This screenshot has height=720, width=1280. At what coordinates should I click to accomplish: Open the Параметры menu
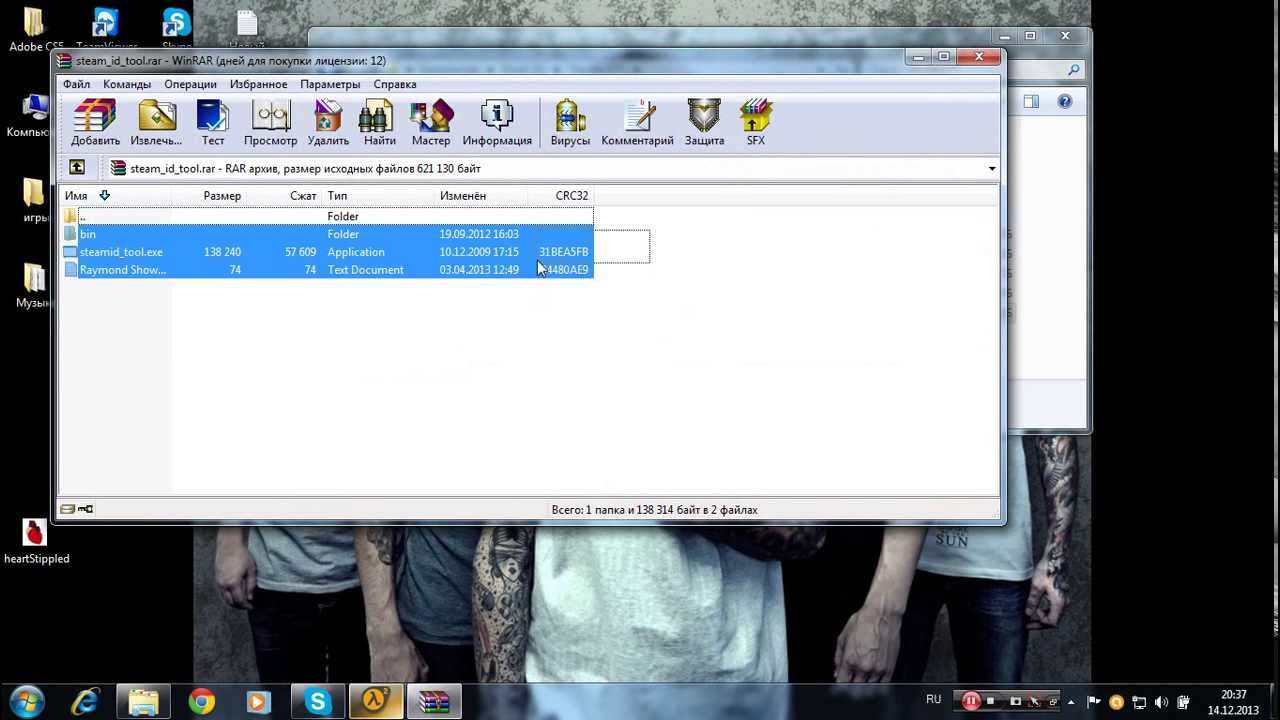pos(330,84)
